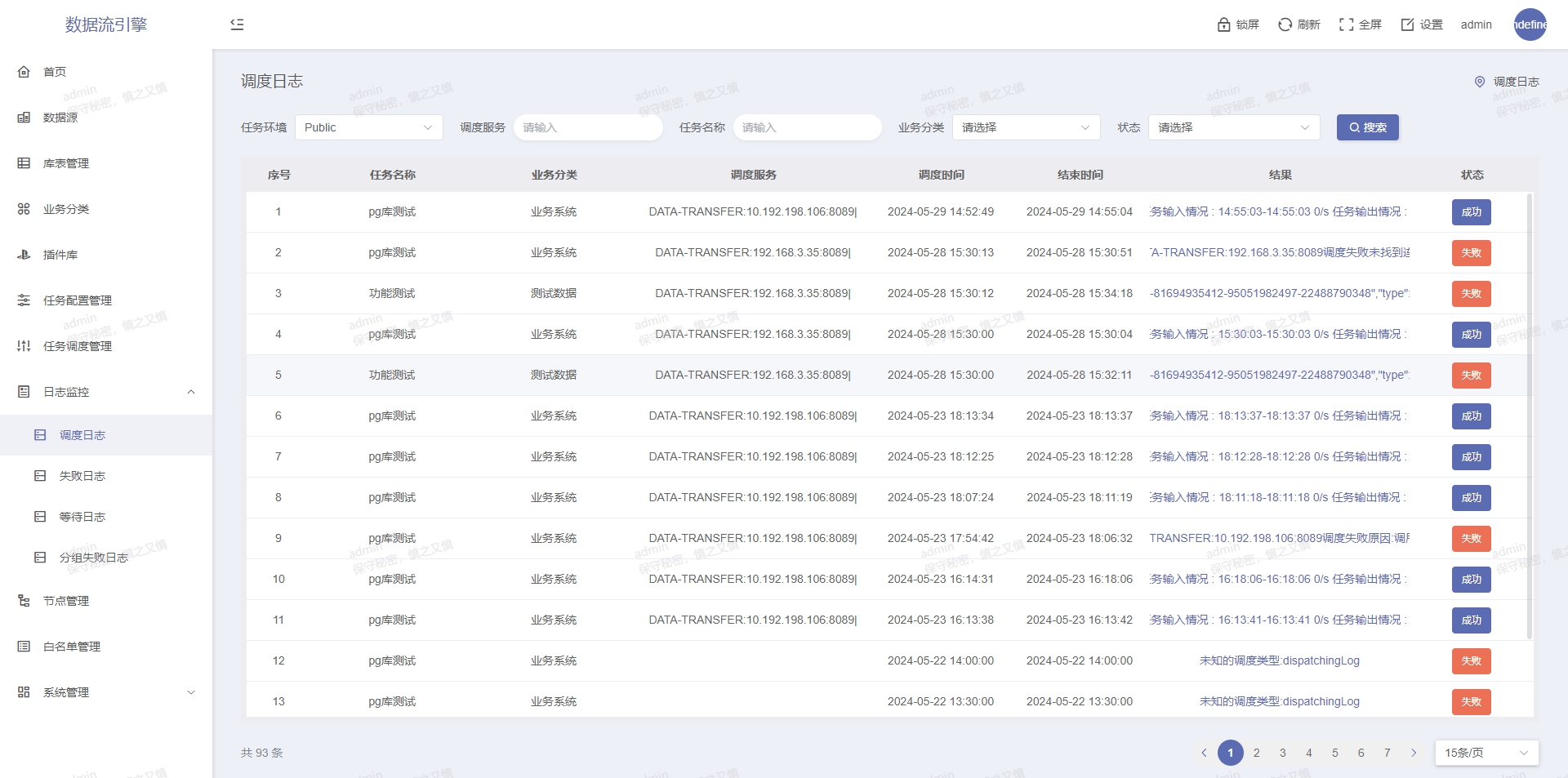The height and width of the screenshot is (778, 1568).
Task: Click the 调度日志 submenu icon
Action: click(x=40, y=435)
